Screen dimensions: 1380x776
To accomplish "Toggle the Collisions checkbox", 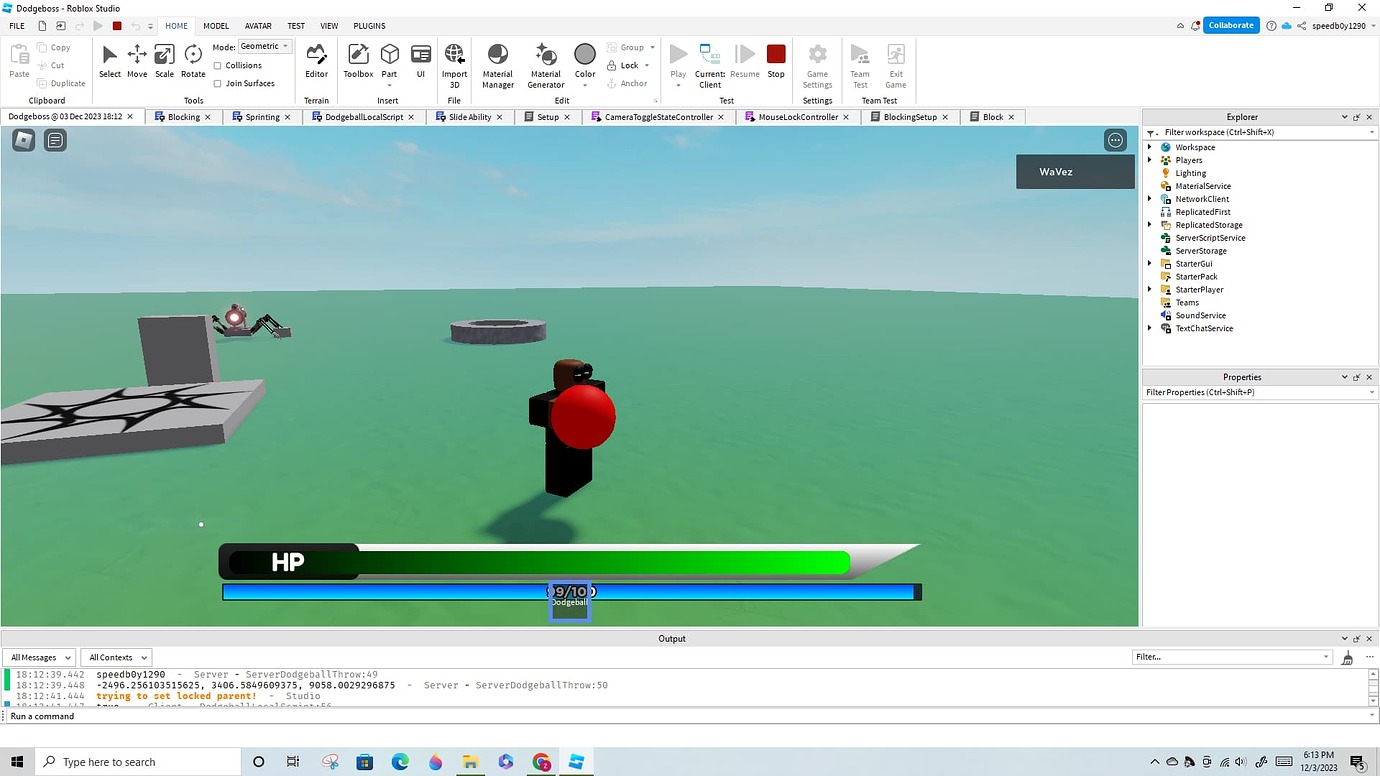I will [x=218, y=66].
